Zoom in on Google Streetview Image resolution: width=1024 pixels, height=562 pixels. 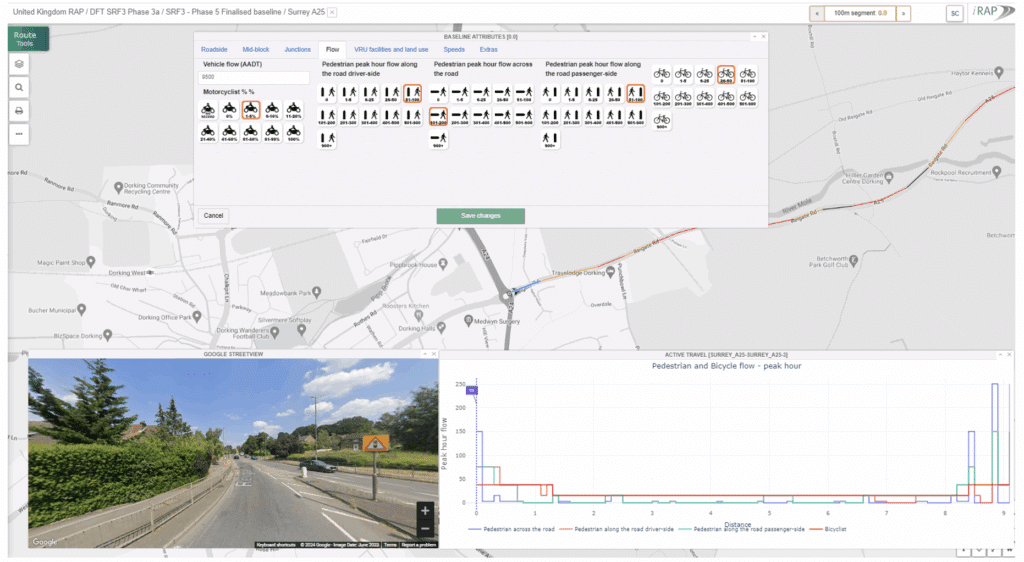[x=425, y=511]
